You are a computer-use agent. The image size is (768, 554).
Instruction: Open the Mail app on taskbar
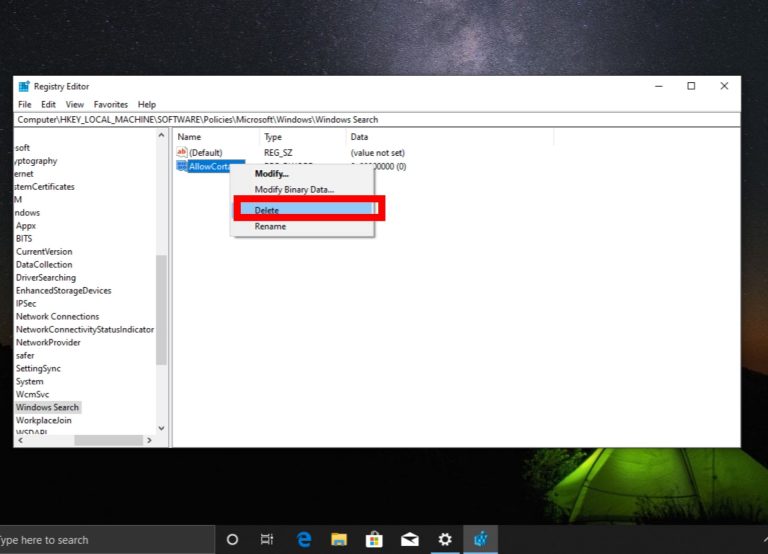click(409, 539)
